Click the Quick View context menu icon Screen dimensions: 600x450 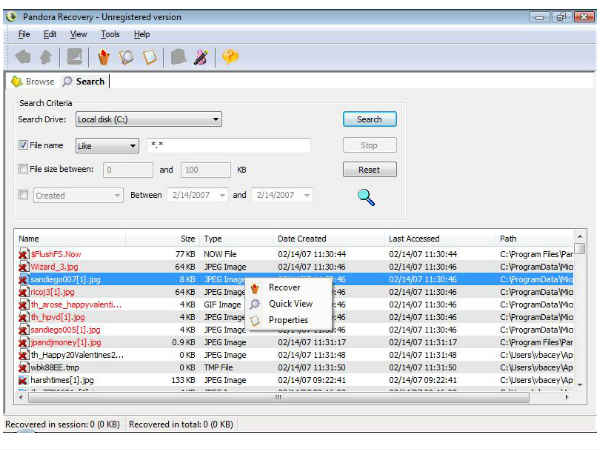click(x=255, y=304)
